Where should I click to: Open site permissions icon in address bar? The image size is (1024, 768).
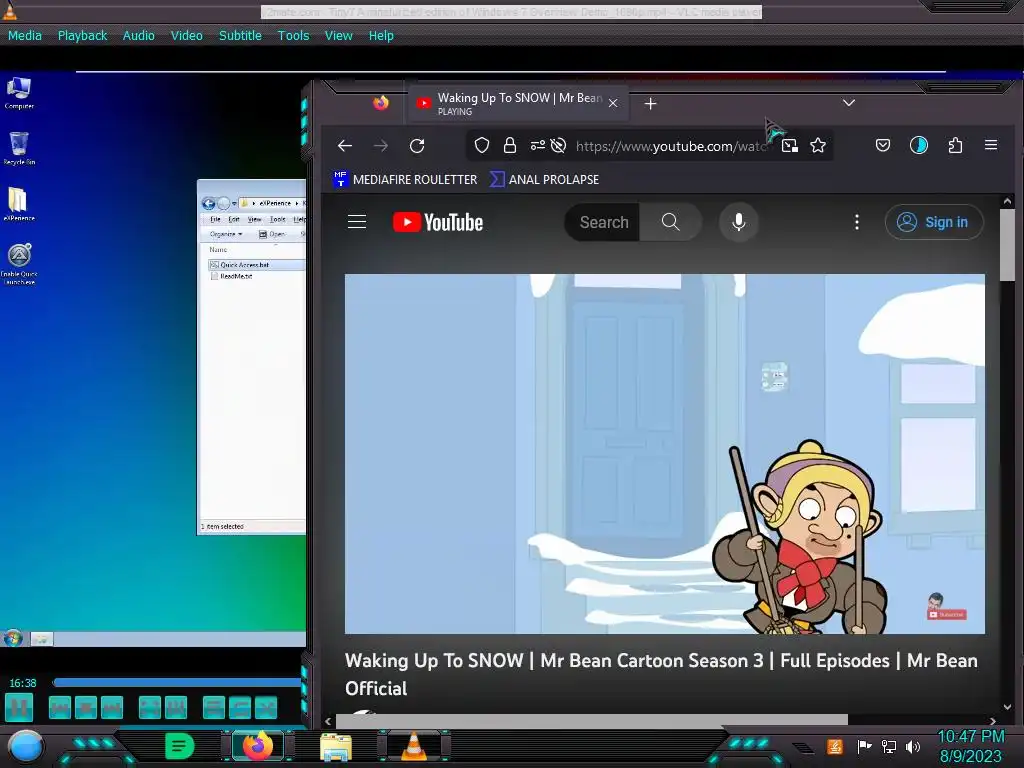537,145
